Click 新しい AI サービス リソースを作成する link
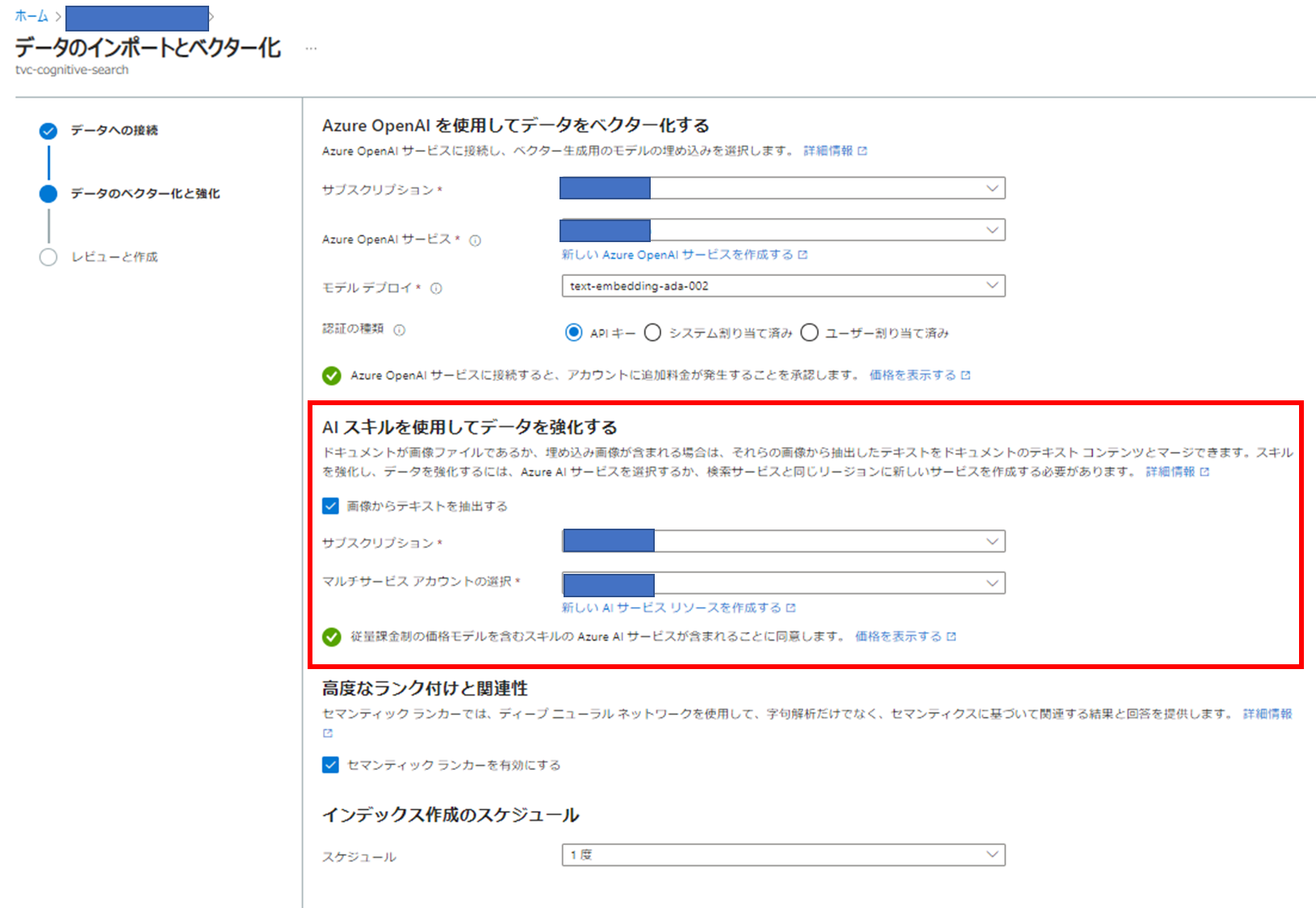Viewport: 1316px width, 908px height. tap(678, 608)
